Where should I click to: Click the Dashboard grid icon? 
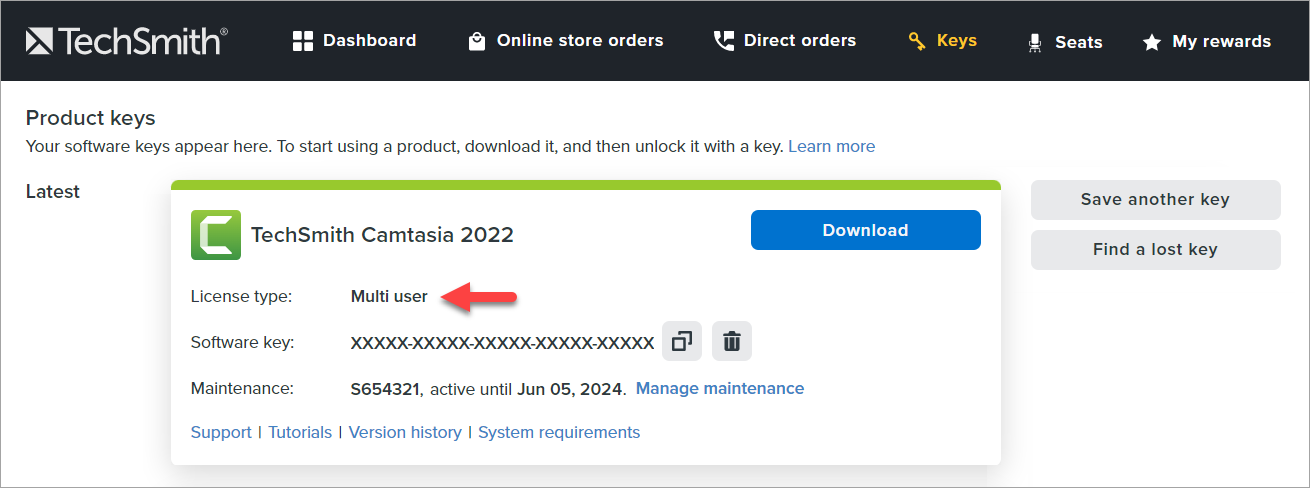pos(303,41)
